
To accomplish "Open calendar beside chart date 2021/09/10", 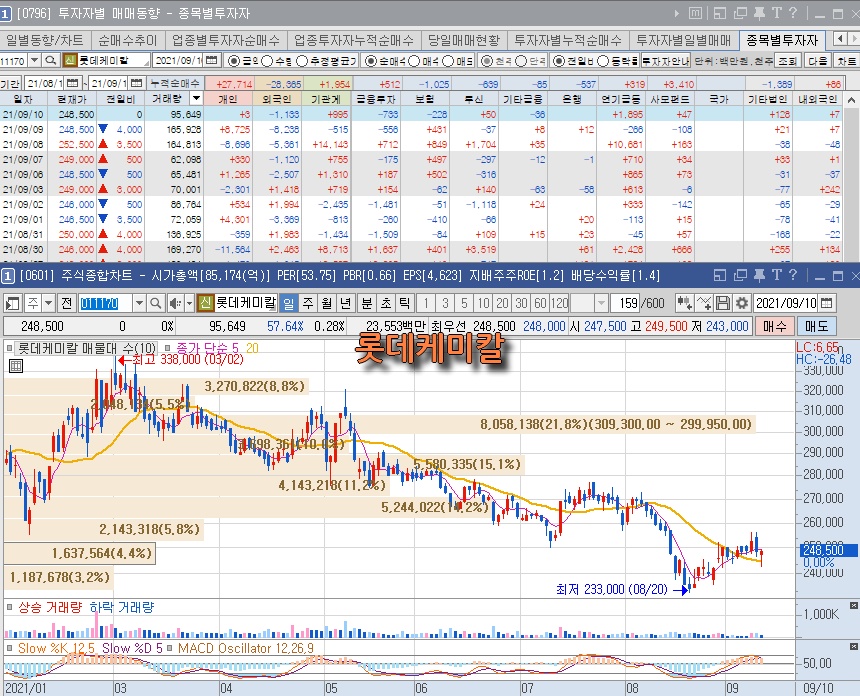I will click(x=827, y=303).
